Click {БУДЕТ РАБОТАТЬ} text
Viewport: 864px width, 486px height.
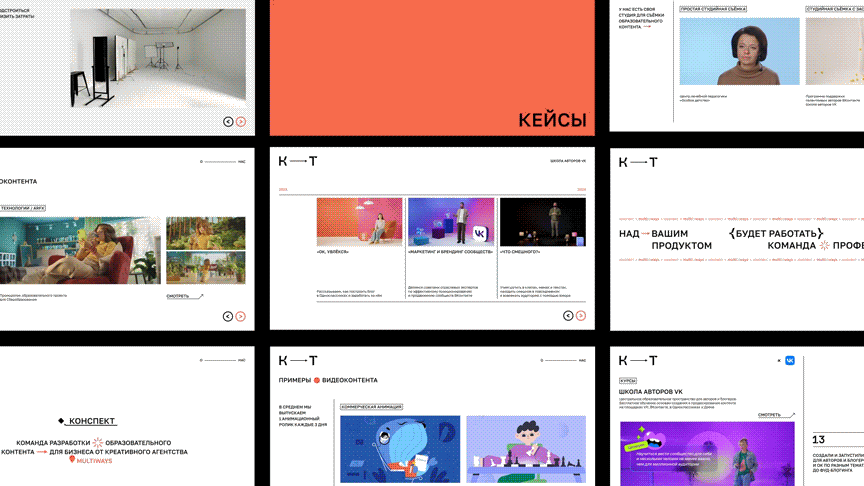776,234
